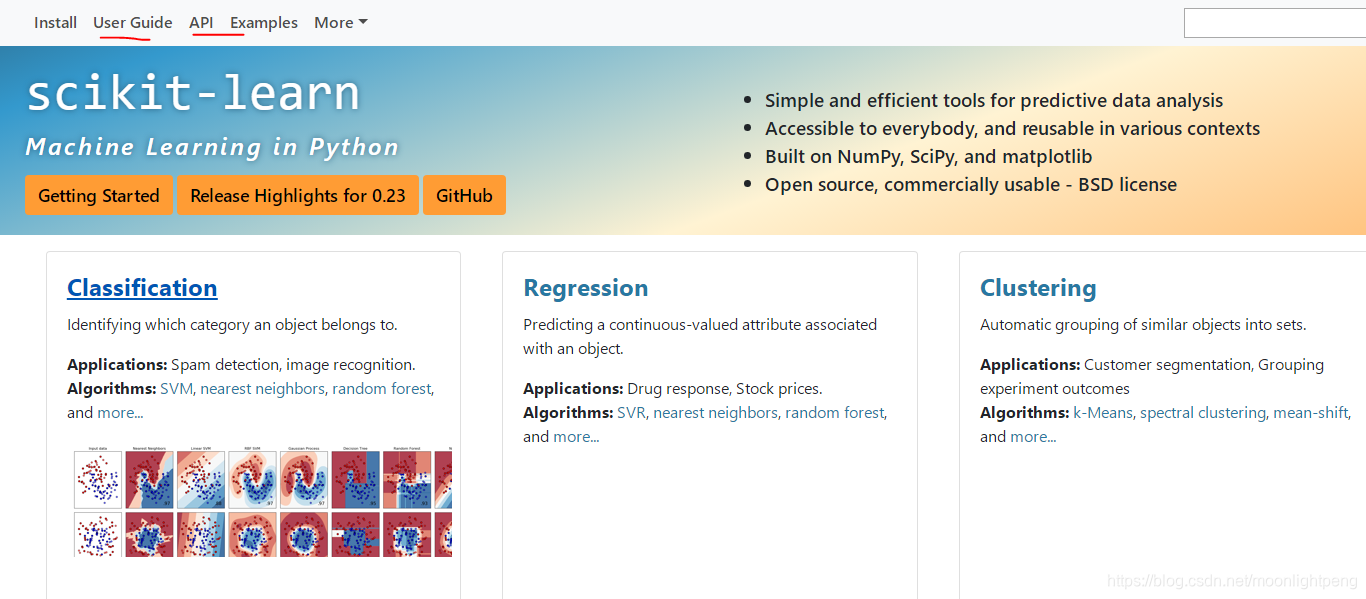Follow the SVM link under Classification
Viewport: 1366px width, 599px height.
click(x=177, y=388)
